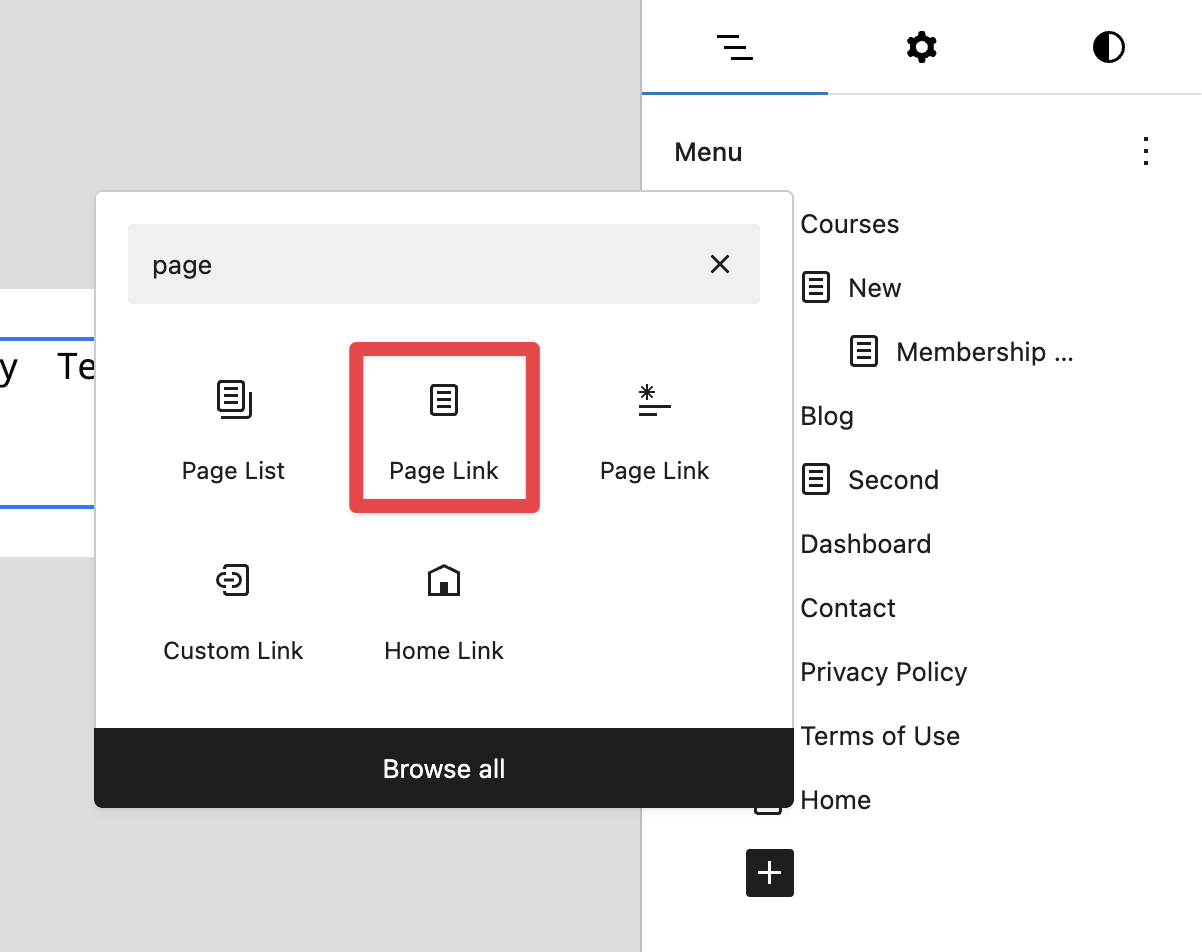1202x952 pixels.
Task: Clear the block search with X icon
Action: tap(720, 264)
